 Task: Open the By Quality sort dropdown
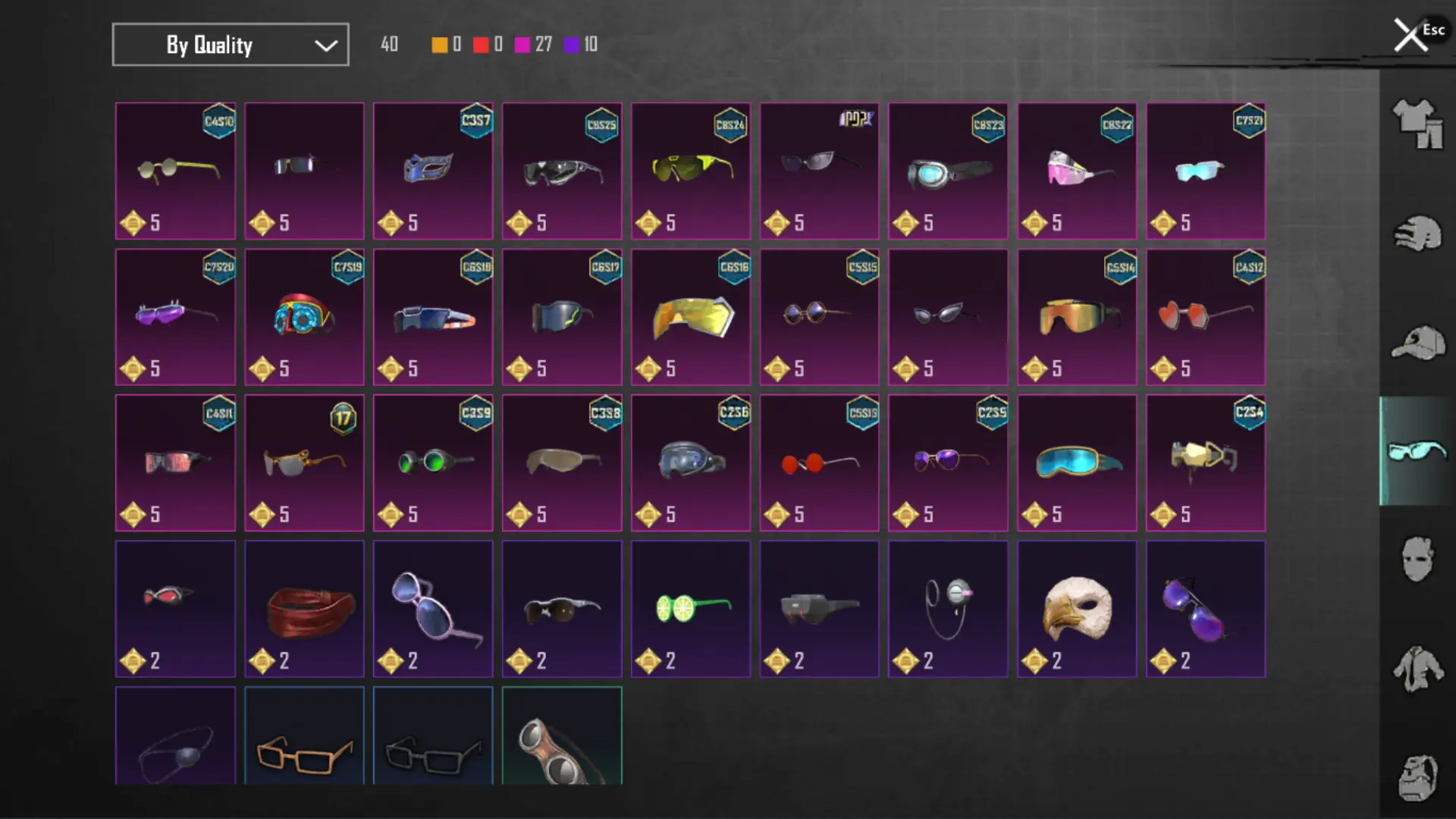[x=231, y=45]
